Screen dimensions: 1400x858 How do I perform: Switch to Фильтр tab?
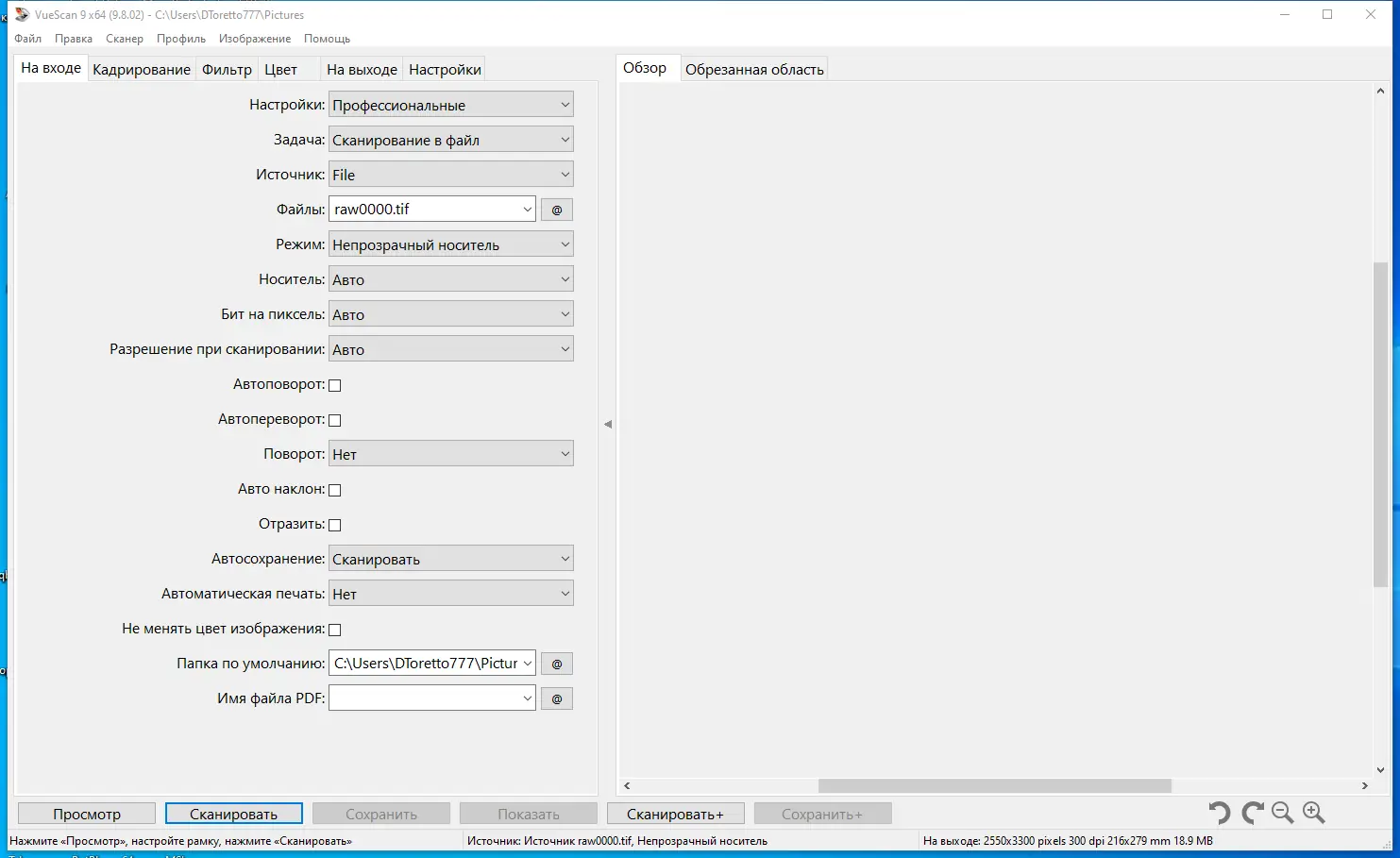click(228, 70)
